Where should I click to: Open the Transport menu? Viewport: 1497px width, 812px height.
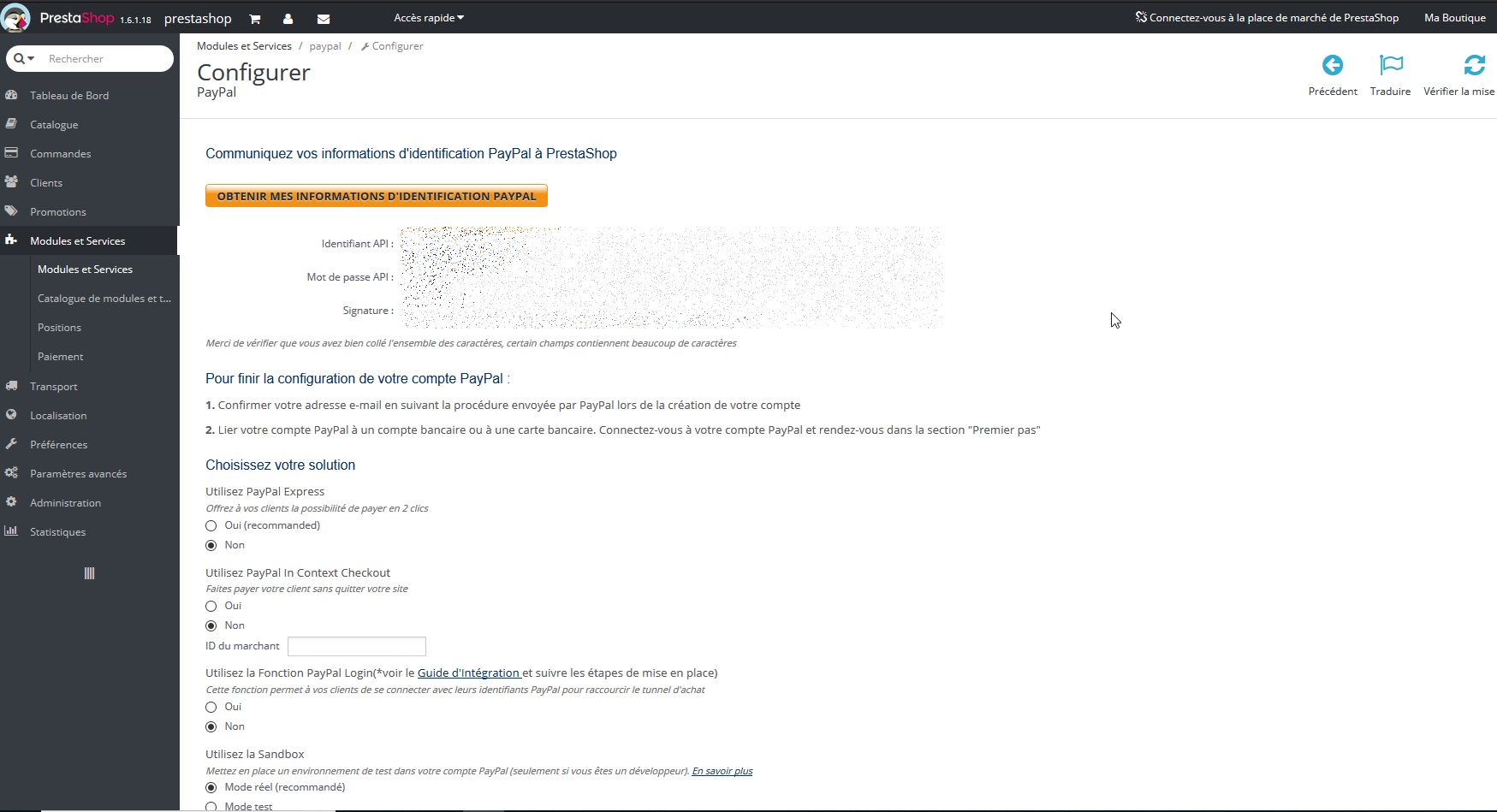click(x=53, y=387)
